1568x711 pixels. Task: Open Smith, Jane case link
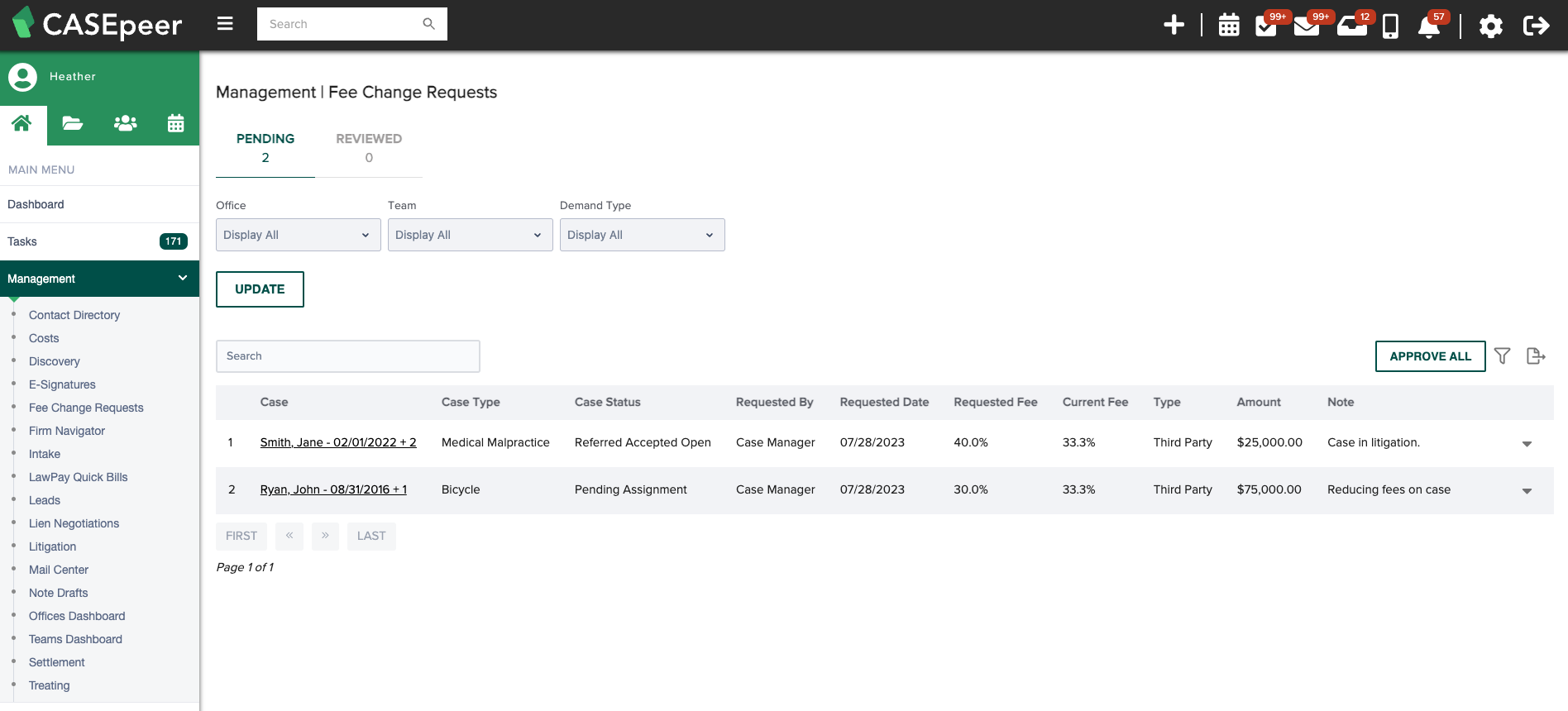(338, 442)
